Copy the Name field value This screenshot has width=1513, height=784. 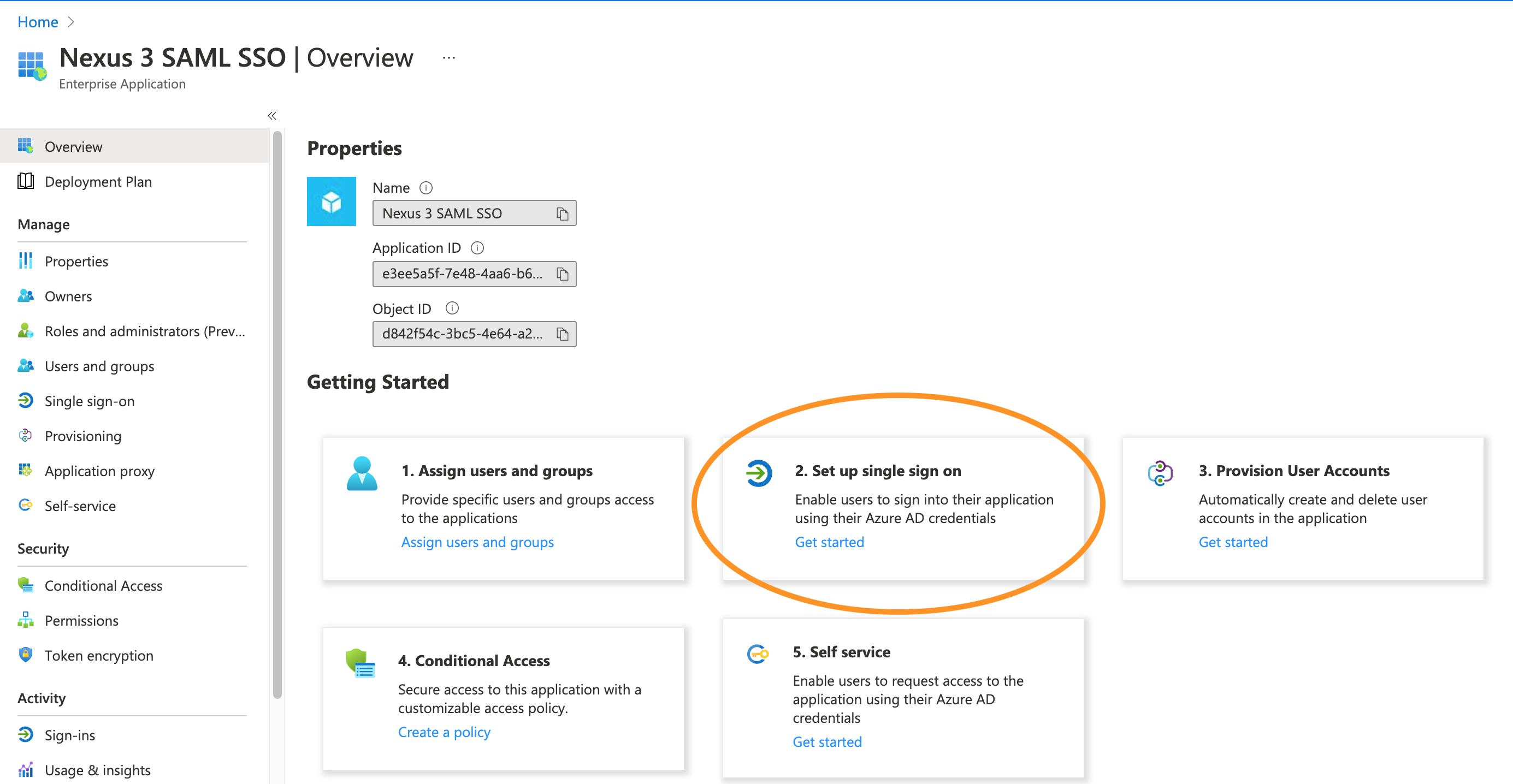[562, 214]
